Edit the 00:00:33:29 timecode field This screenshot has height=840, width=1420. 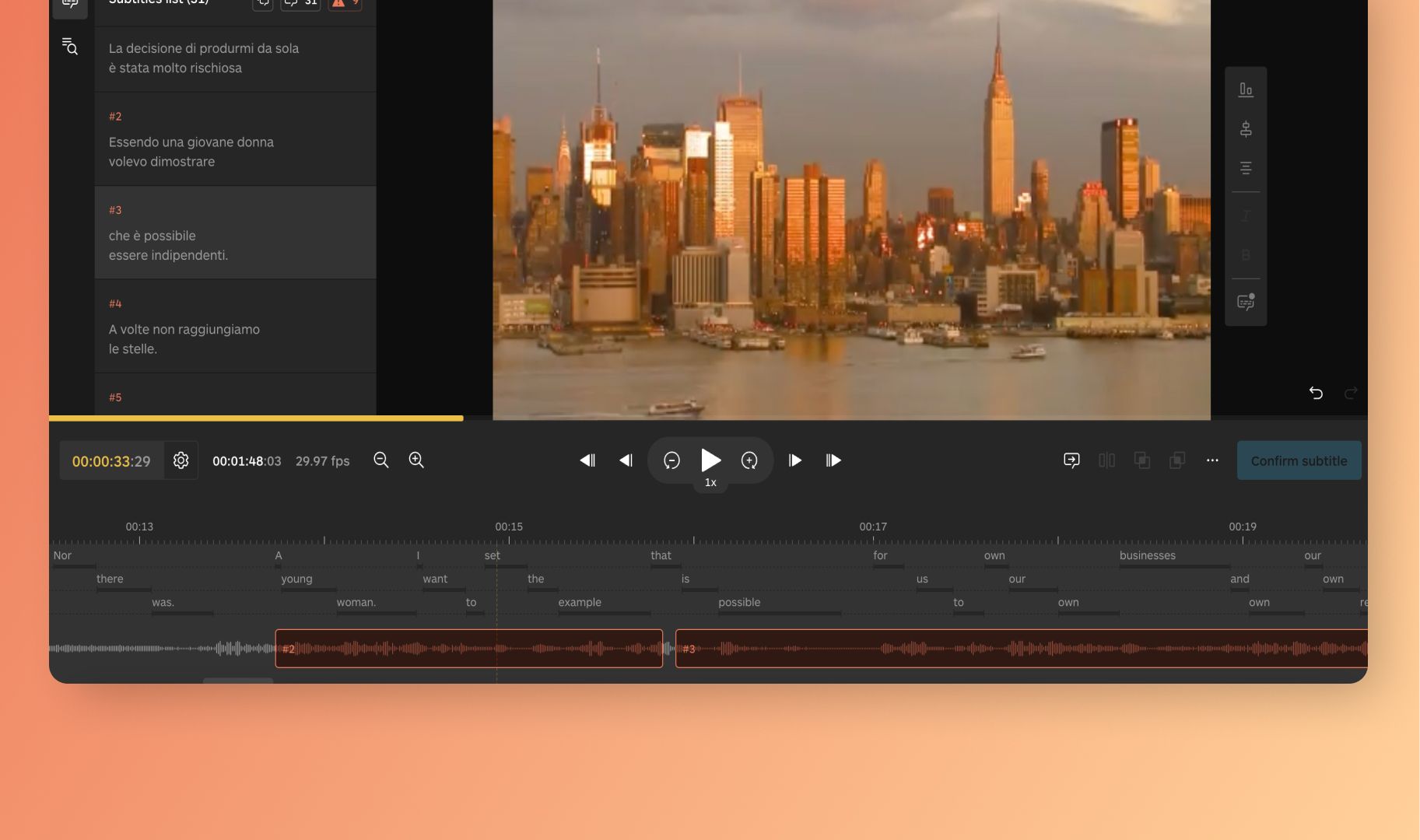111,461
